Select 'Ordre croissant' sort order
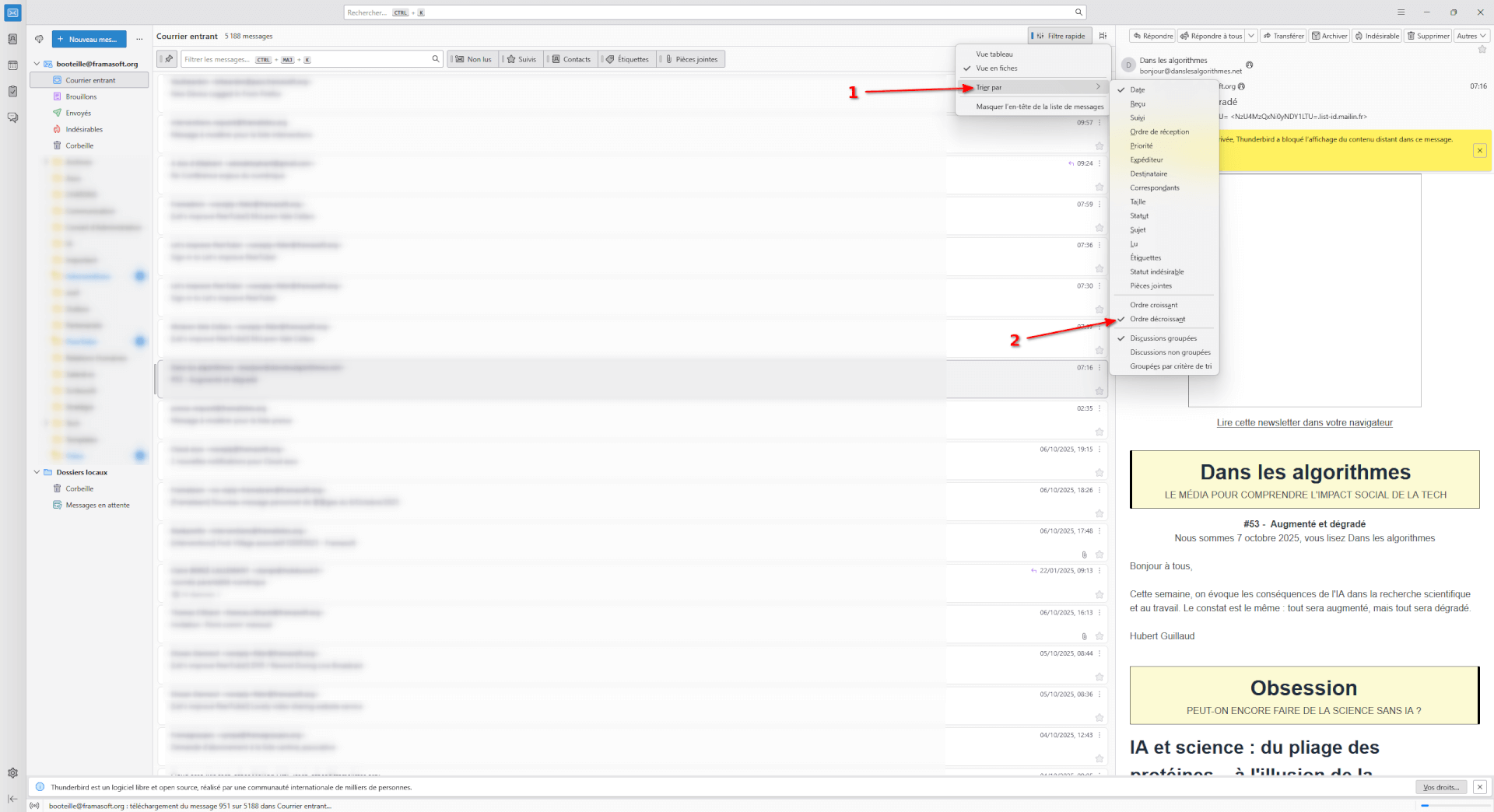Screen dimensions: 1494x812 coord(1153,305)
